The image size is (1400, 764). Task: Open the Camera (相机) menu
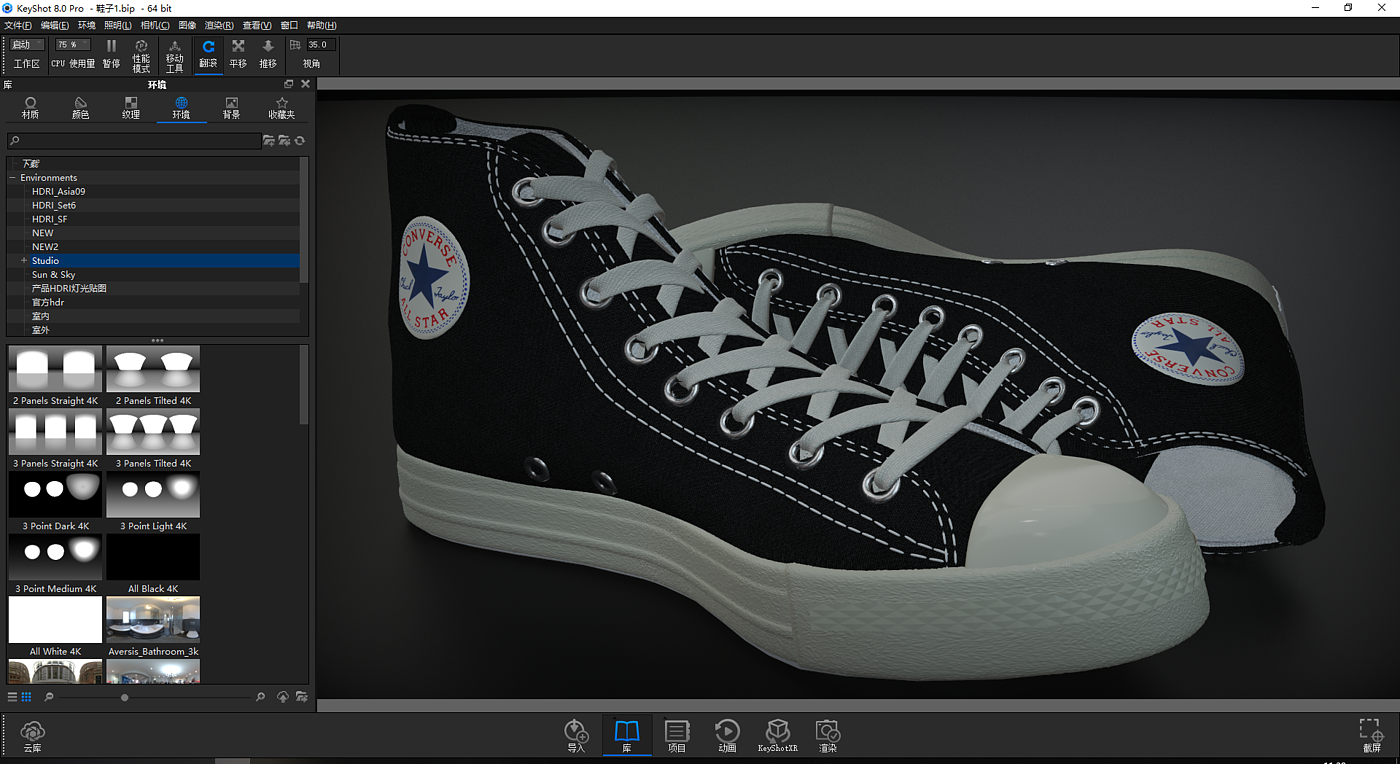point(155,25)
